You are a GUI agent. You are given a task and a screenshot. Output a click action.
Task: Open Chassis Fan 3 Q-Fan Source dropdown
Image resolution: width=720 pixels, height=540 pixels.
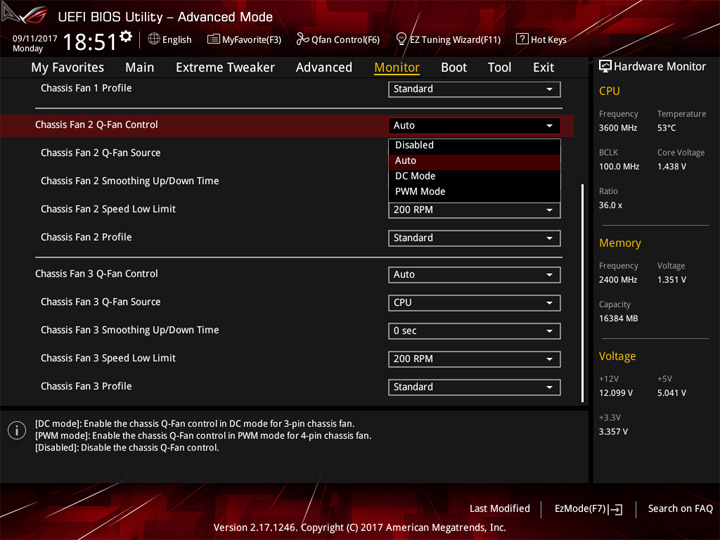pos(474,303)
